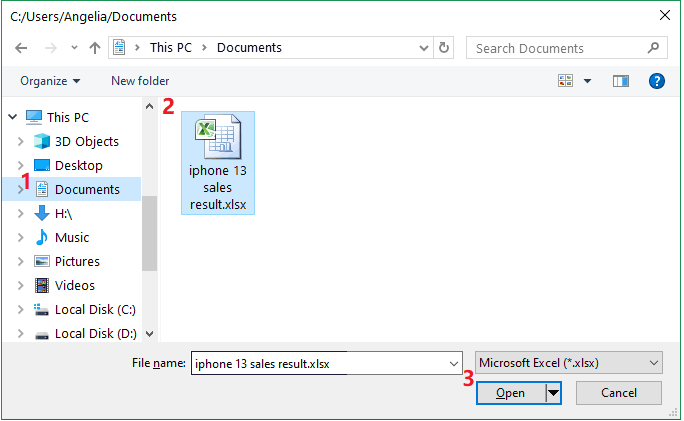Open the H:\ drive in sidebar
Viewport: 684px width, 421px height.
pyautogui.click(x=63, y=213)
